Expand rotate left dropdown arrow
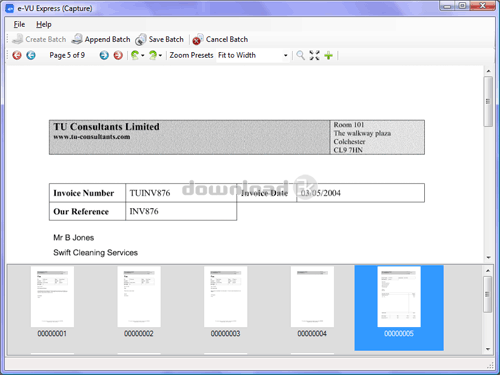This screenshot has height=375, width=500. (143, 55)
